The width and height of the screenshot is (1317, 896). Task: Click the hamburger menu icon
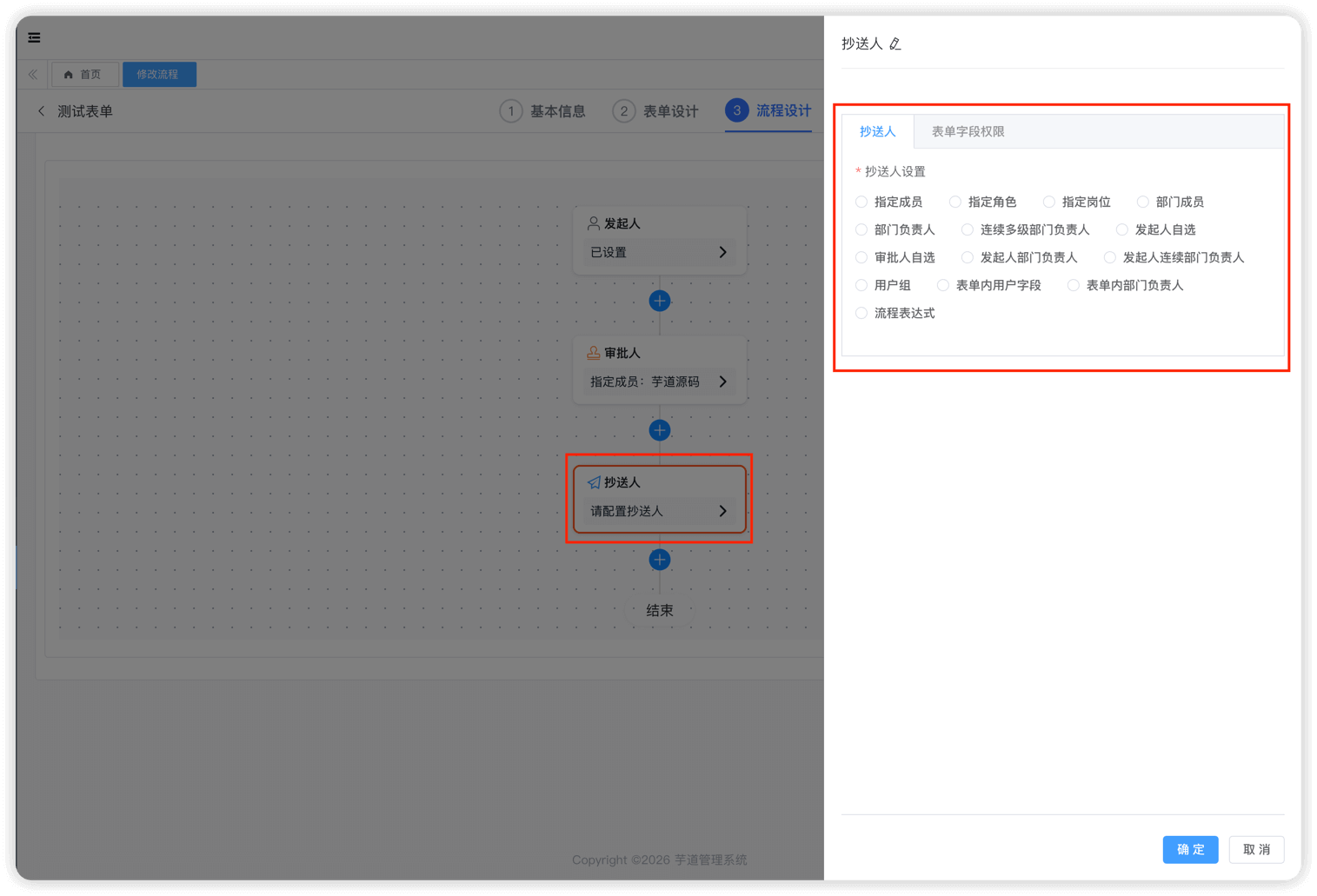click(x=34, y=37)
